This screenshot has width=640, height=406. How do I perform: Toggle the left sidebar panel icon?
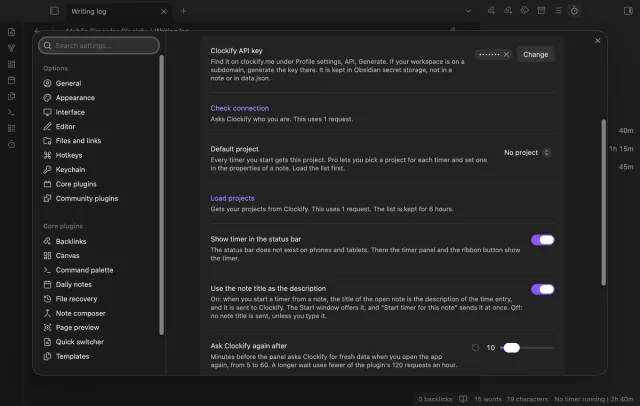pyautogui.click(x=54, y=11)
